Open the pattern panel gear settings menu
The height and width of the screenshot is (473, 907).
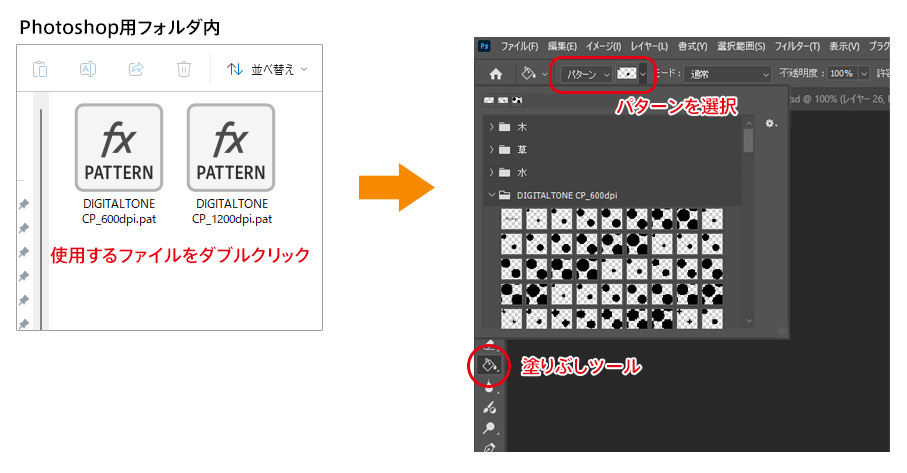(770, 124)
